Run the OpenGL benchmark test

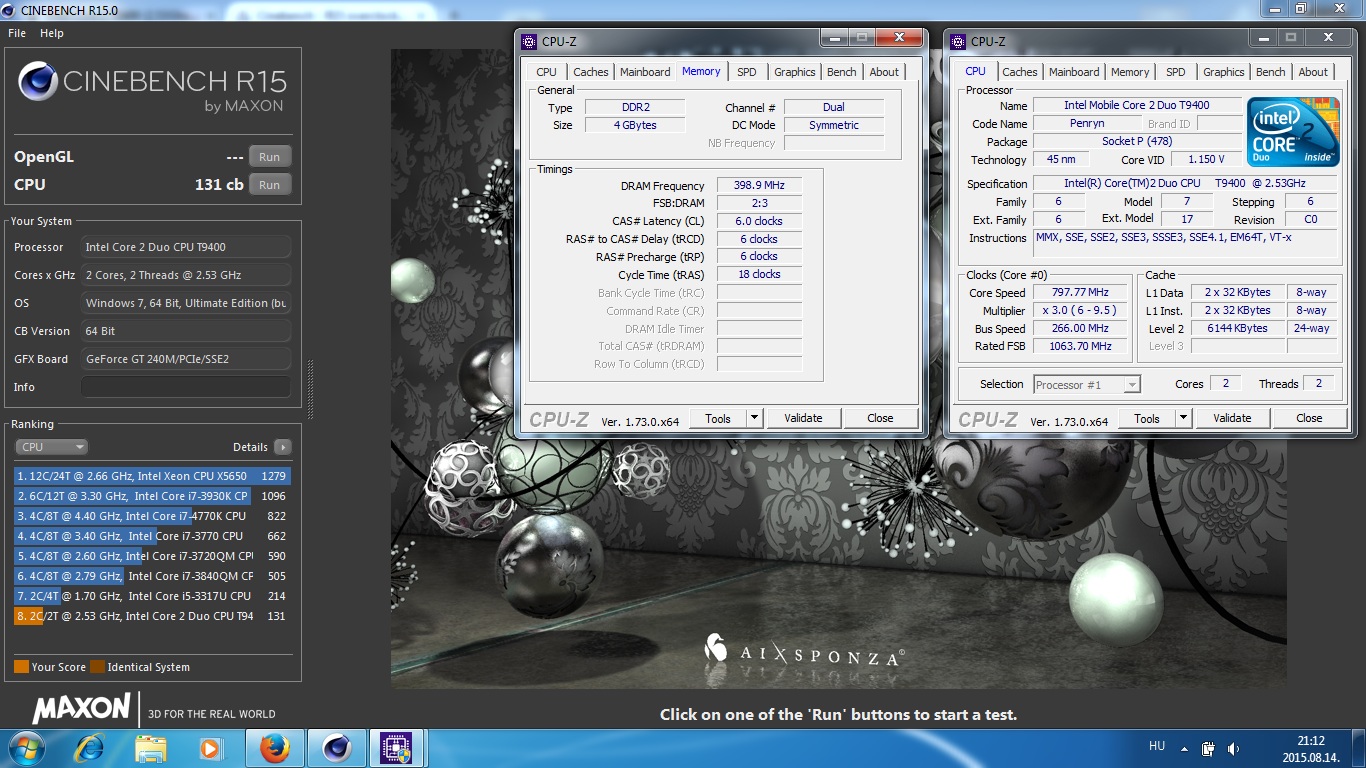pos(270,157)
